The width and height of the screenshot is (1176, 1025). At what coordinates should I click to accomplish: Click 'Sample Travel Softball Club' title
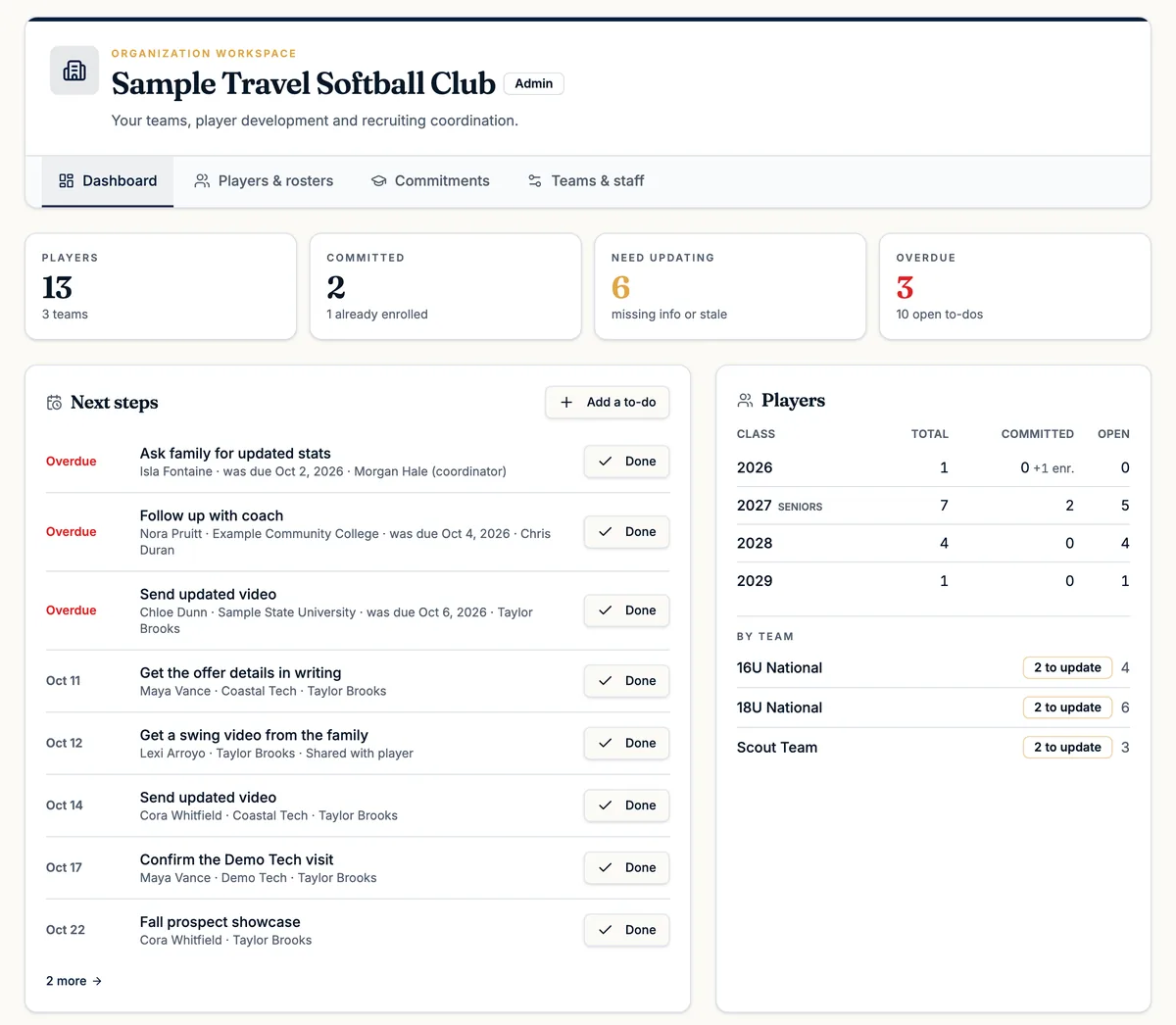(x=303, y=83)
